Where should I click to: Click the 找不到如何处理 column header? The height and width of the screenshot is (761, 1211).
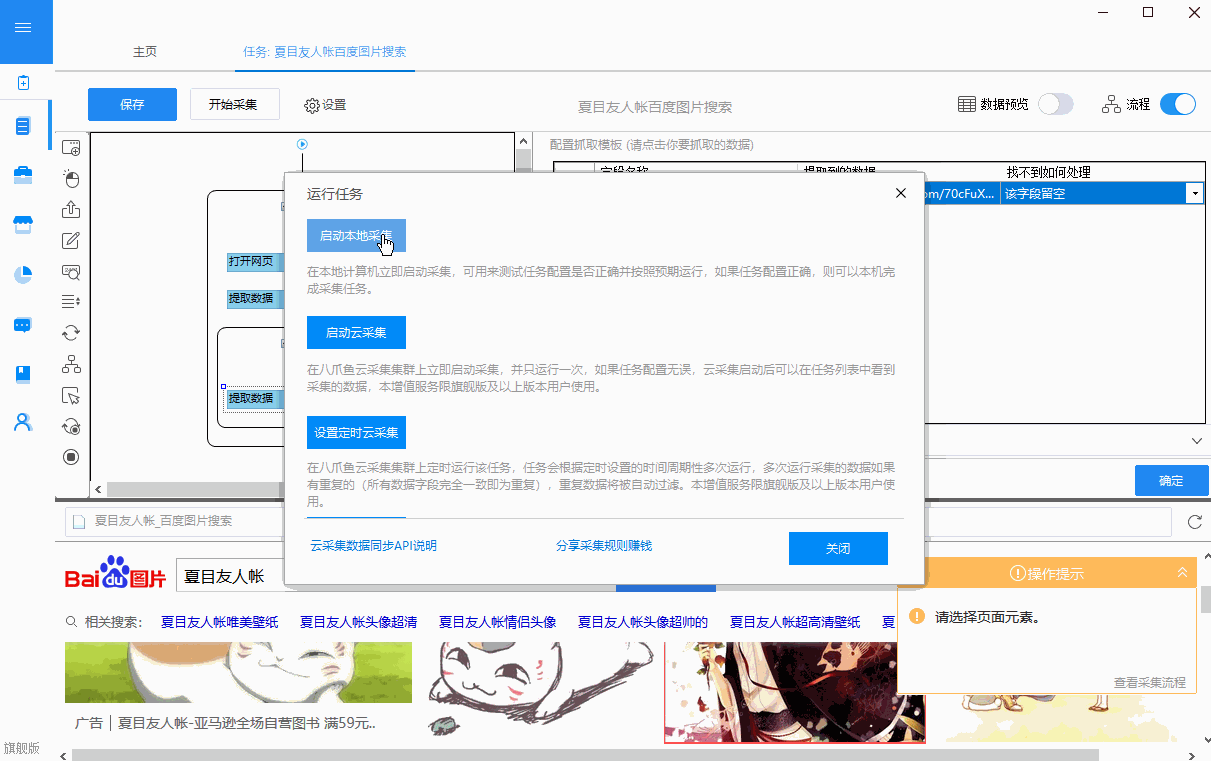point(1048,172)
